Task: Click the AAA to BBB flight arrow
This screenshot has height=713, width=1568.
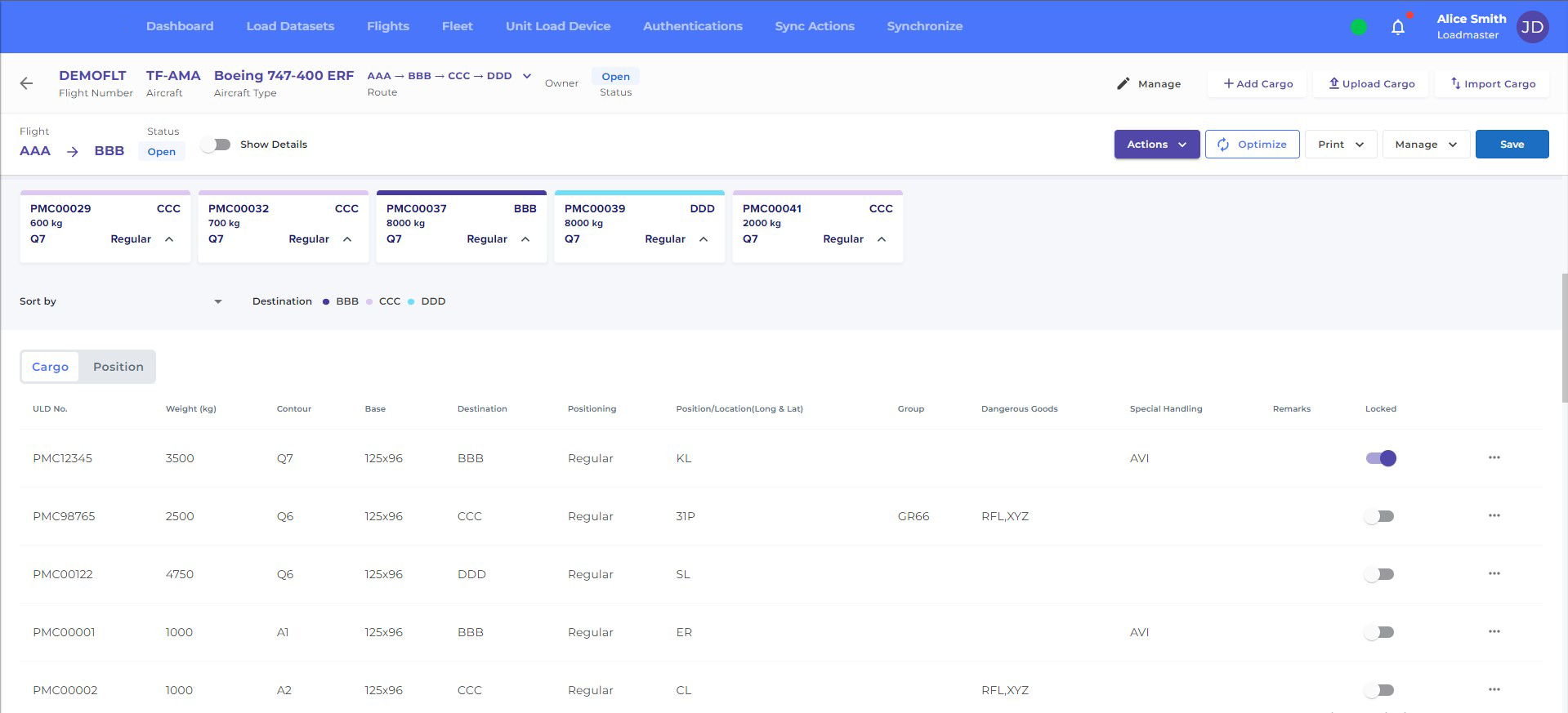Action: coord(73,151)
